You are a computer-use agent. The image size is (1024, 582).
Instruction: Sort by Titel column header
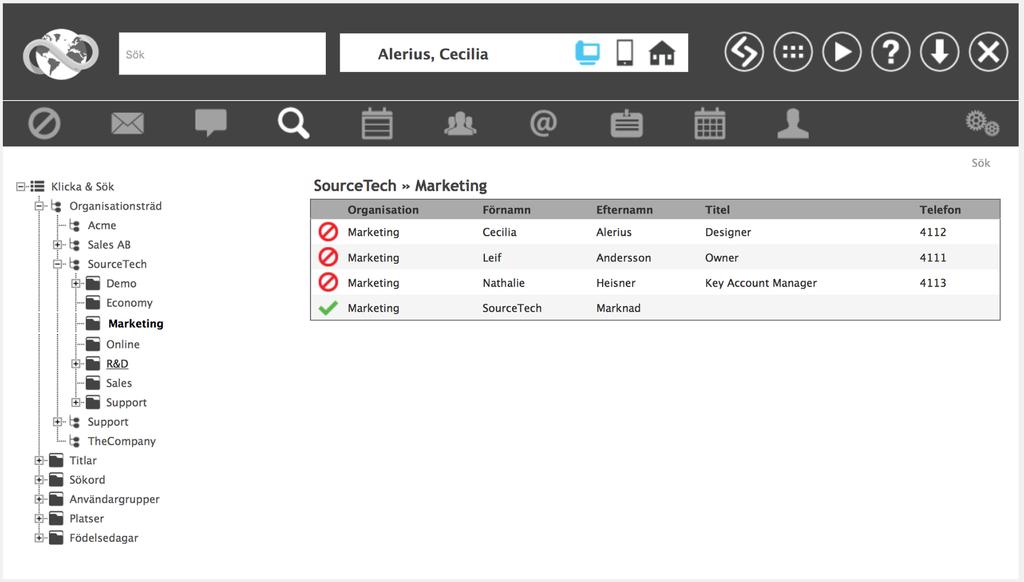[x=717, y=210]
